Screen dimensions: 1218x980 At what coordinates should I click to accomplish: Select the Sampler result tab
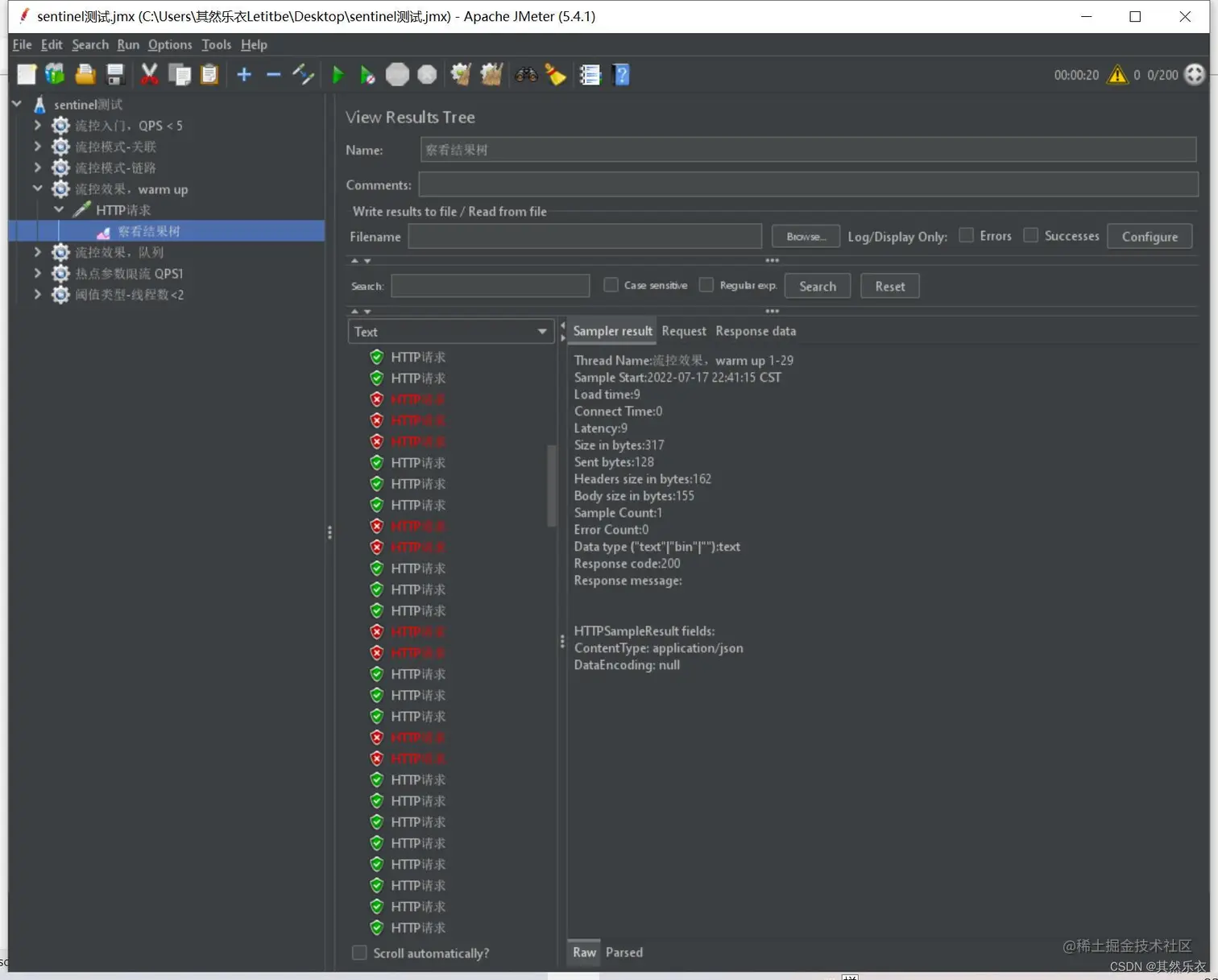612,331
